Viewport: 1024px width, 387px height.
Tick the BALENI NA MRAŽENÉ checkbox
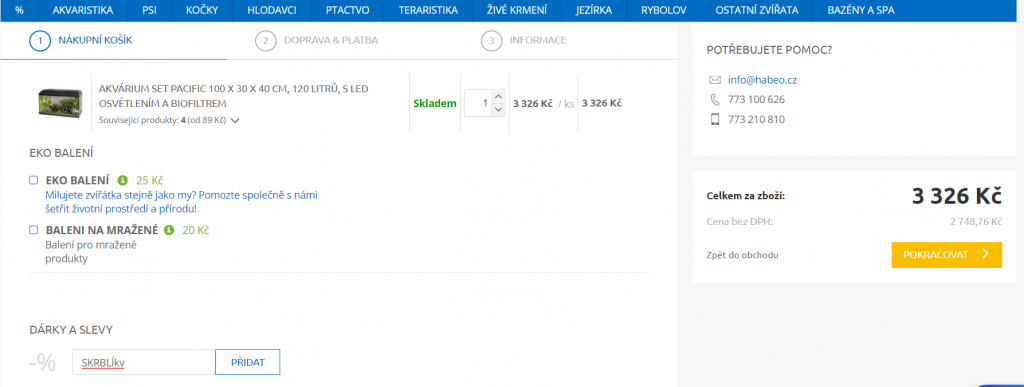tap(33, 230)
